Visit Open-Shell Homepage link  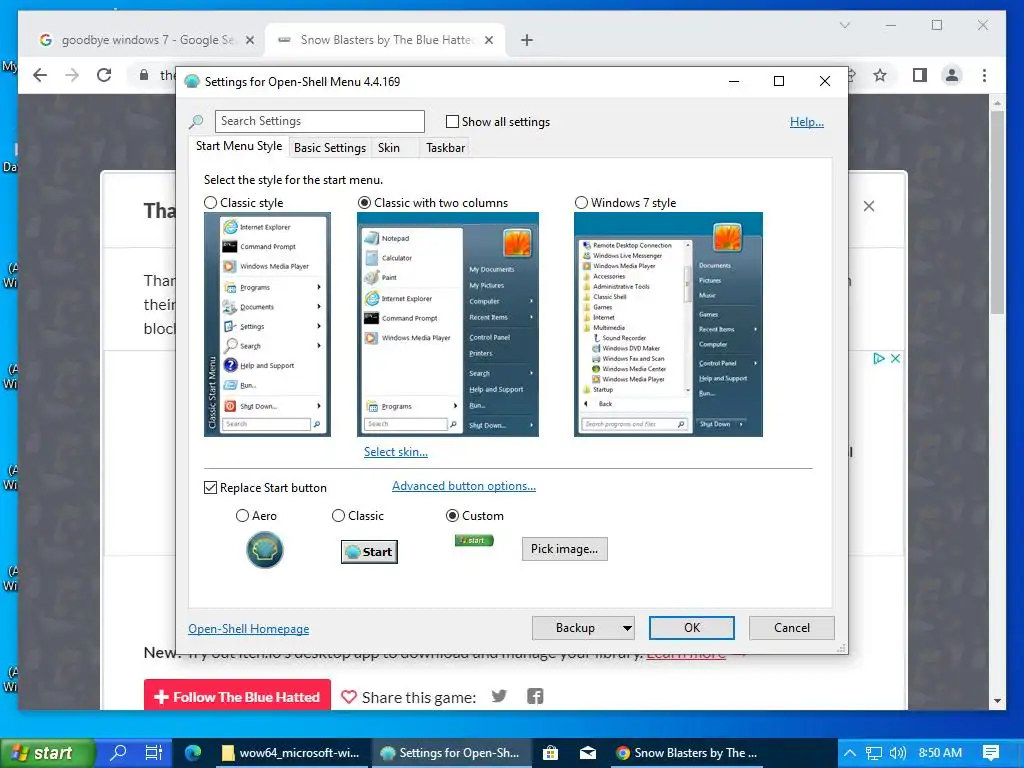coord(249,629)
